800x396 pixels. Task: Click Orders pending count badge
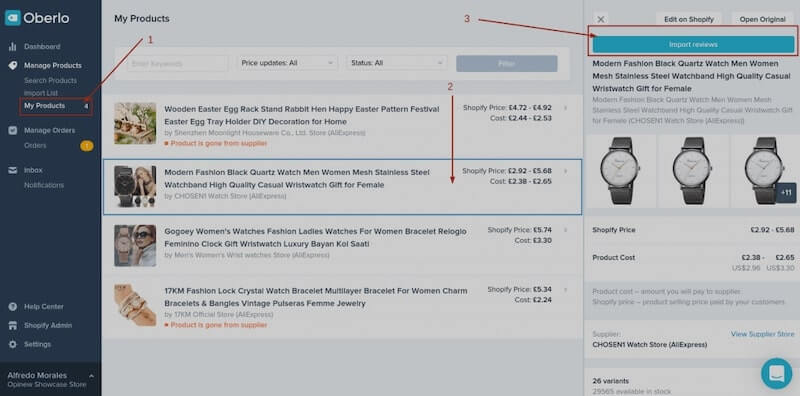[x=87, y=146]
